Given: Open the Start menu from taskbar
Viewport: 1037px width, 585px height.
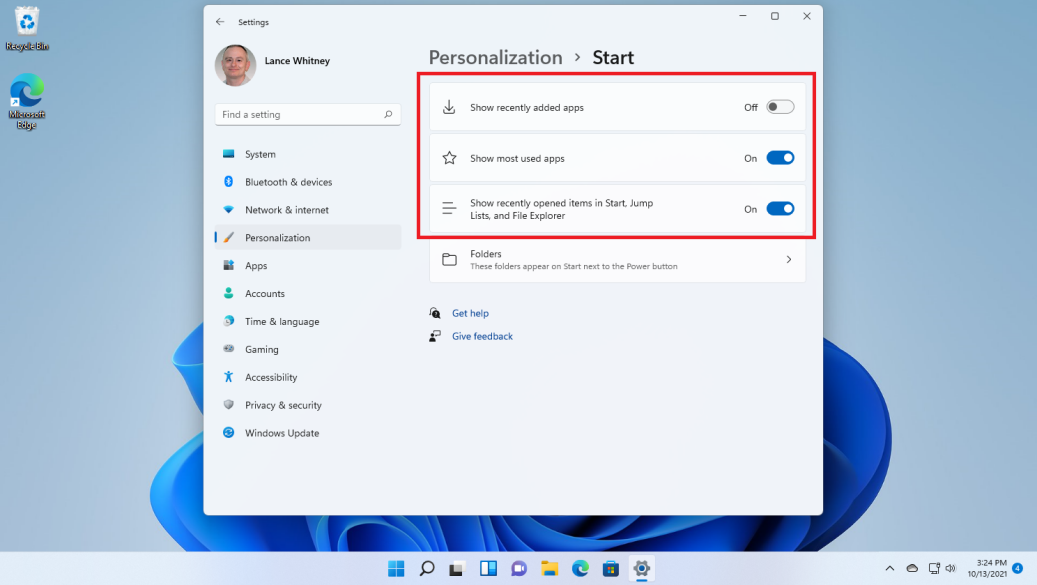Looking at the screenshot, I should coord(396,568).
